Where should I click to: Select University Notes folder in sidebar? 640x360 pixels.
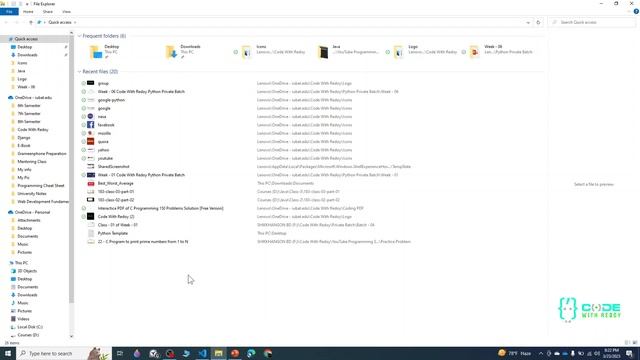pyautogui.click(x=32, y=193)
